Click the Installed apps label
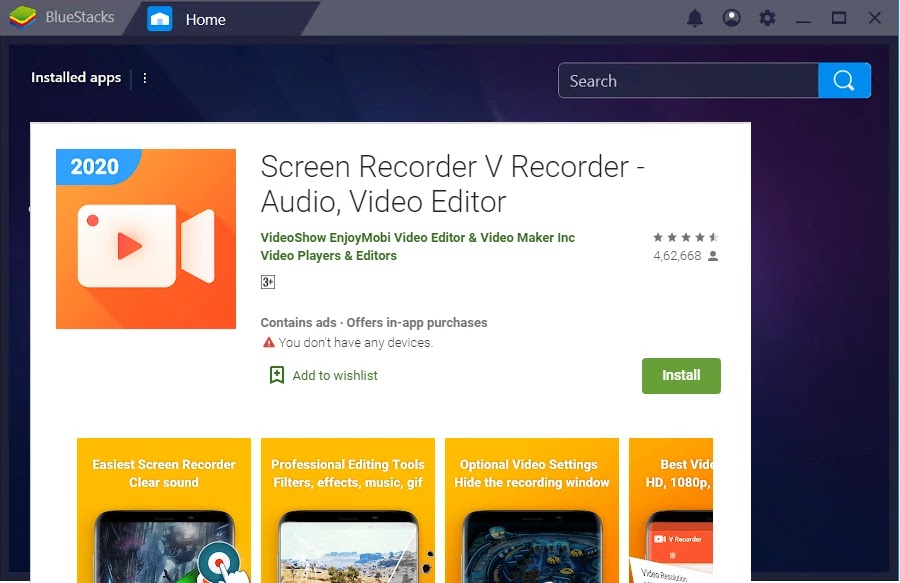Screen dimensions: 900x583 pyautogui.click(x=76, y=77)
